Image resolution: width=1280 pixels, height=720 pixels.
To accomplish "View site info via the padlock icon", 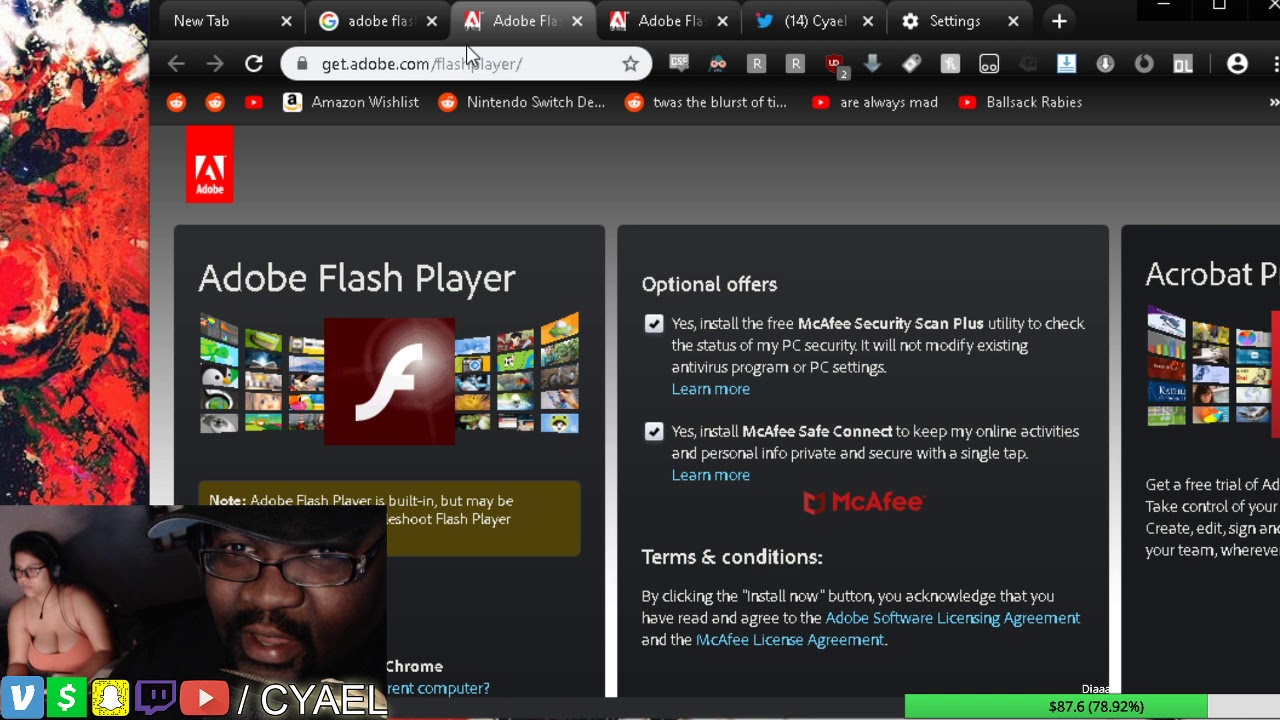I will pyautogui.click(x=301, y=64).
